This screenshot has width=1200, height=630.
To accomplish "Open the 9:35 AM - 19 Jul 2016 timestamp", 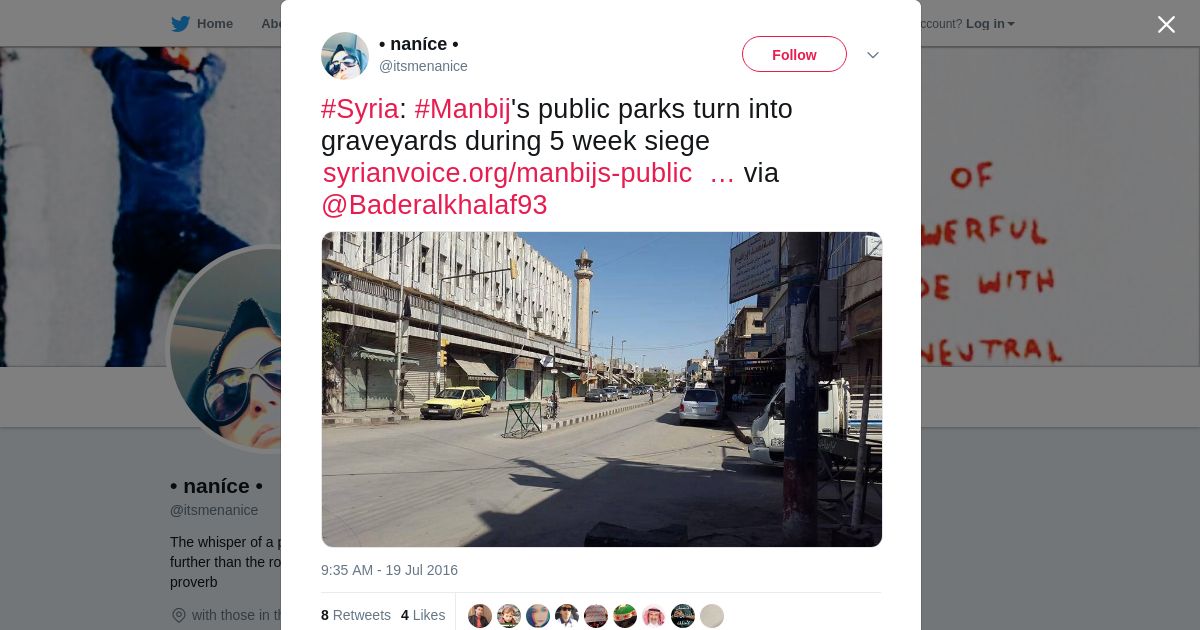I will 389,570.
